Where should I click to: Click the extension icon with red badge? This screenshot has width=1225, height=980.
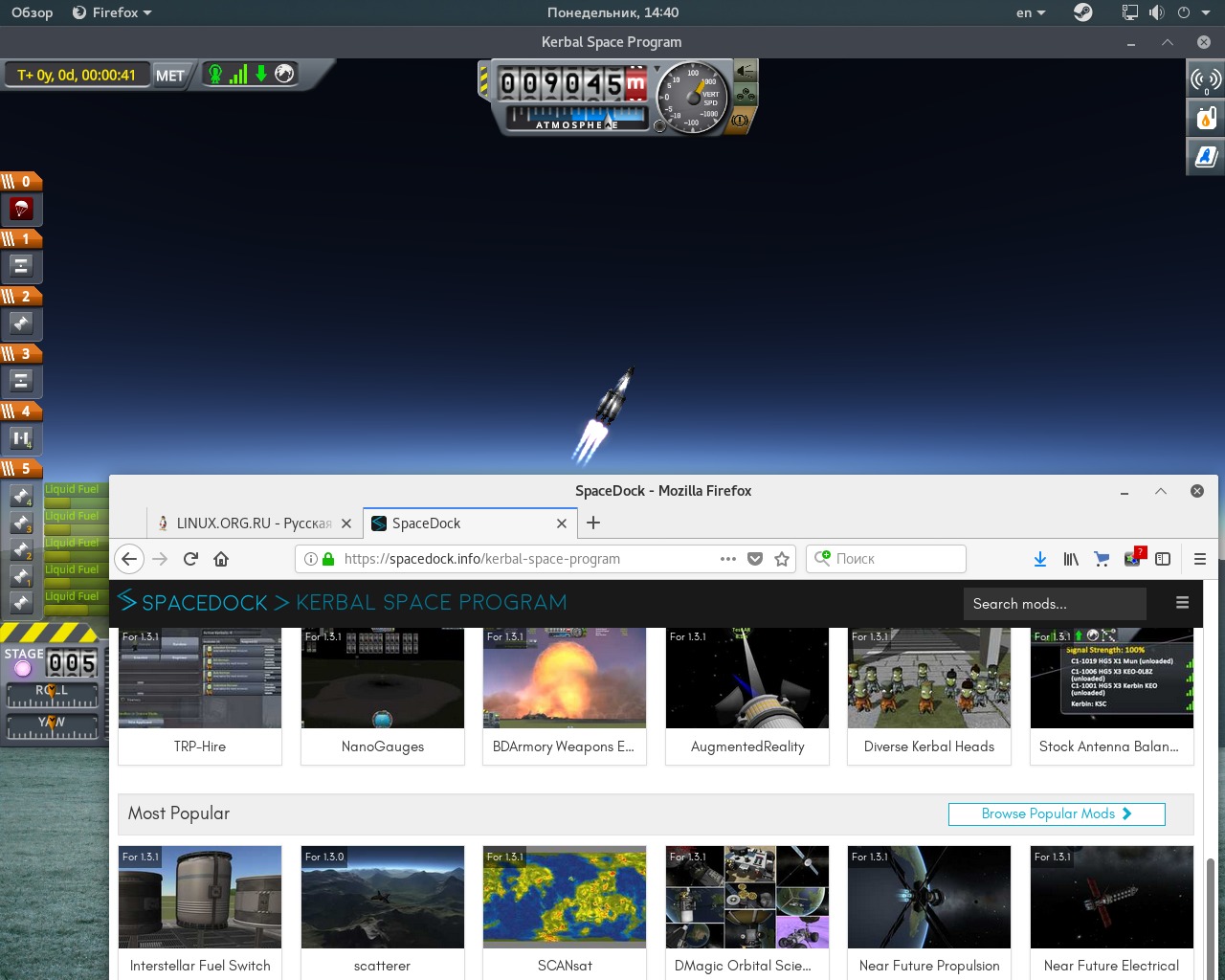pos(1133,558)
